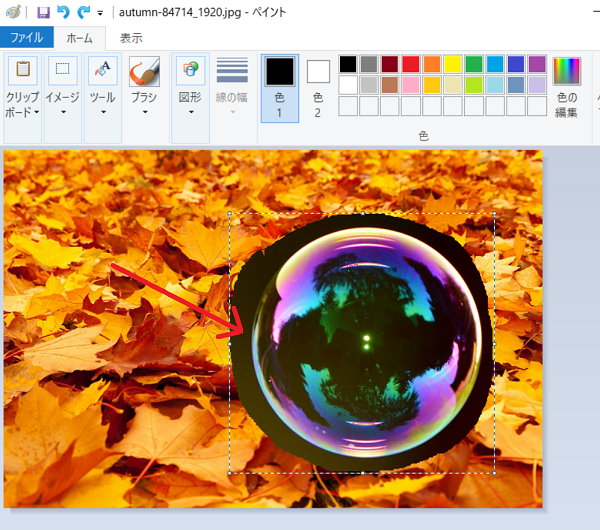600x530 pixels.
Task: Pick the brown palette swatch
Action: (x=390, y=85)
